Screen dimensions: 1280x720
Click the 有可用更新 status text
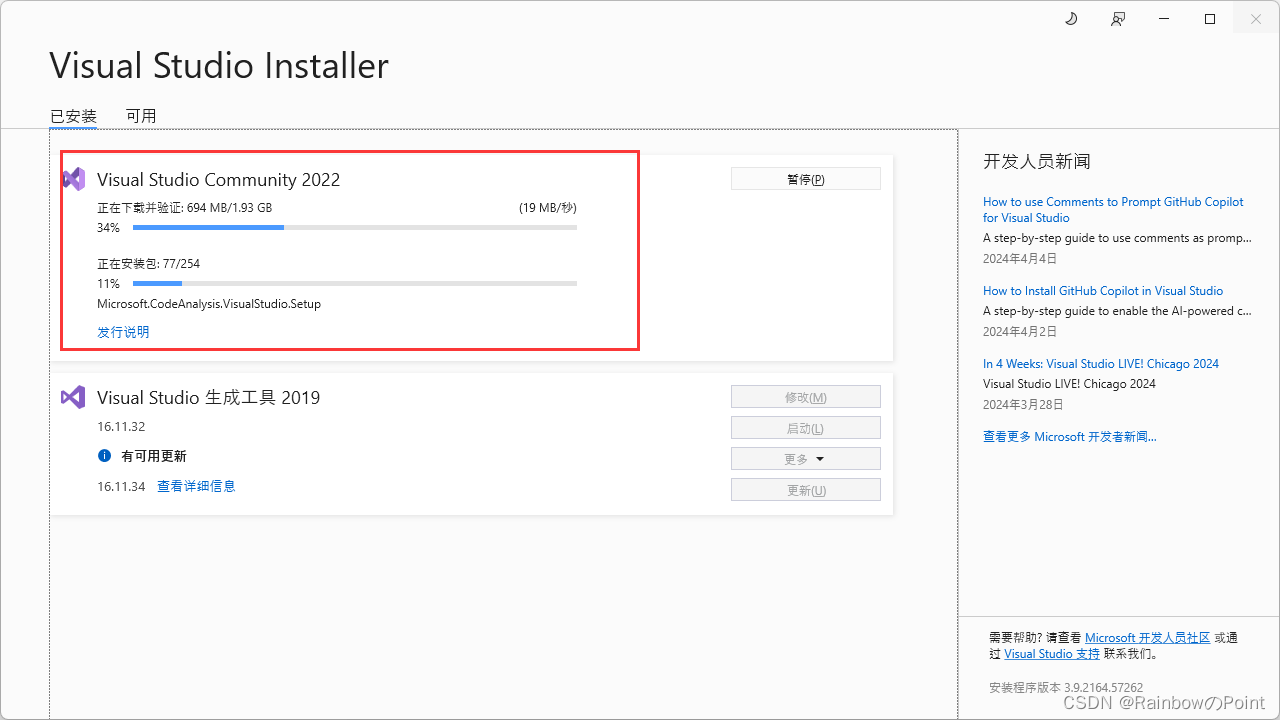coord(154,456)
